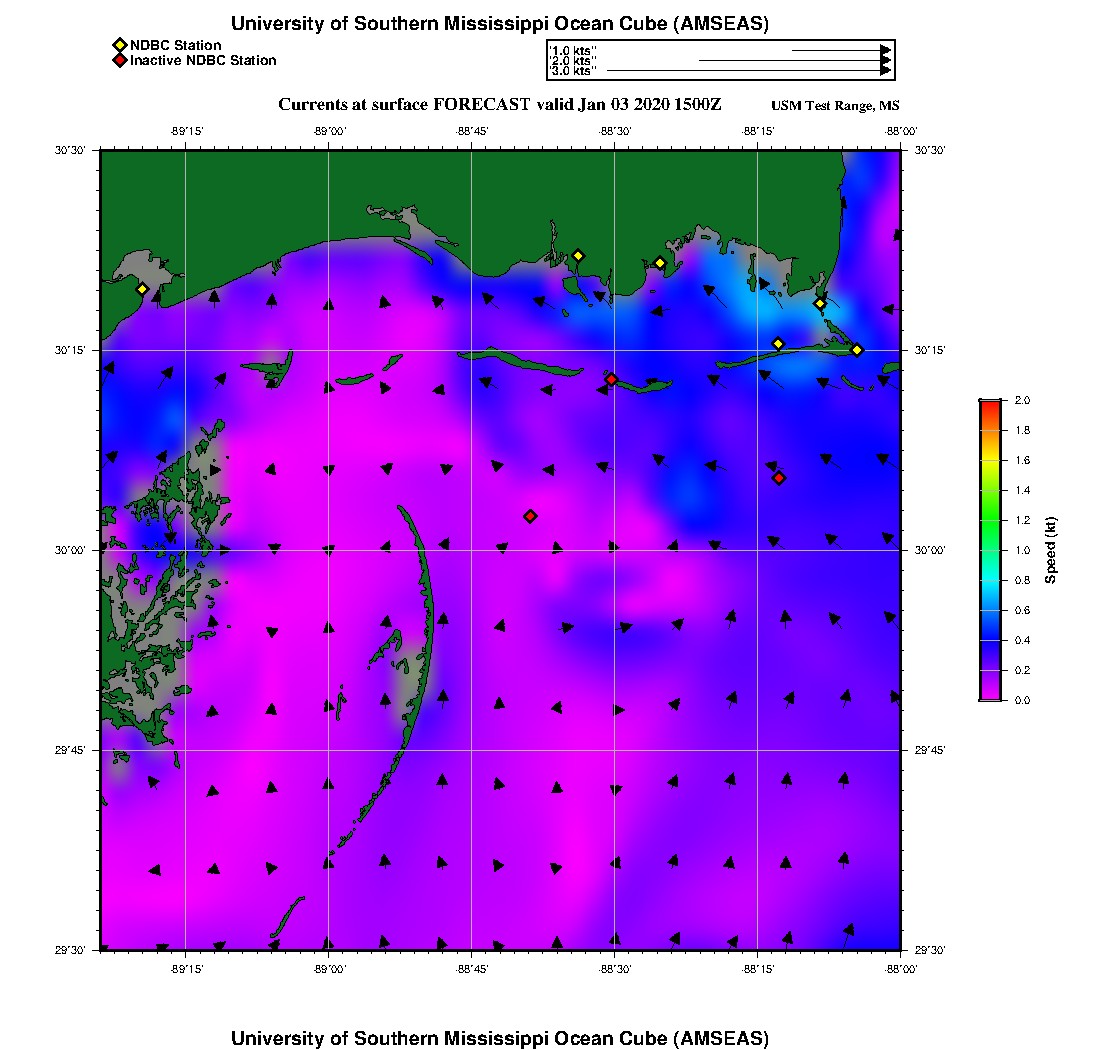Click the easternmost yellow NDBC station marker
The image size is (1100, 1050).
[857, 349]
